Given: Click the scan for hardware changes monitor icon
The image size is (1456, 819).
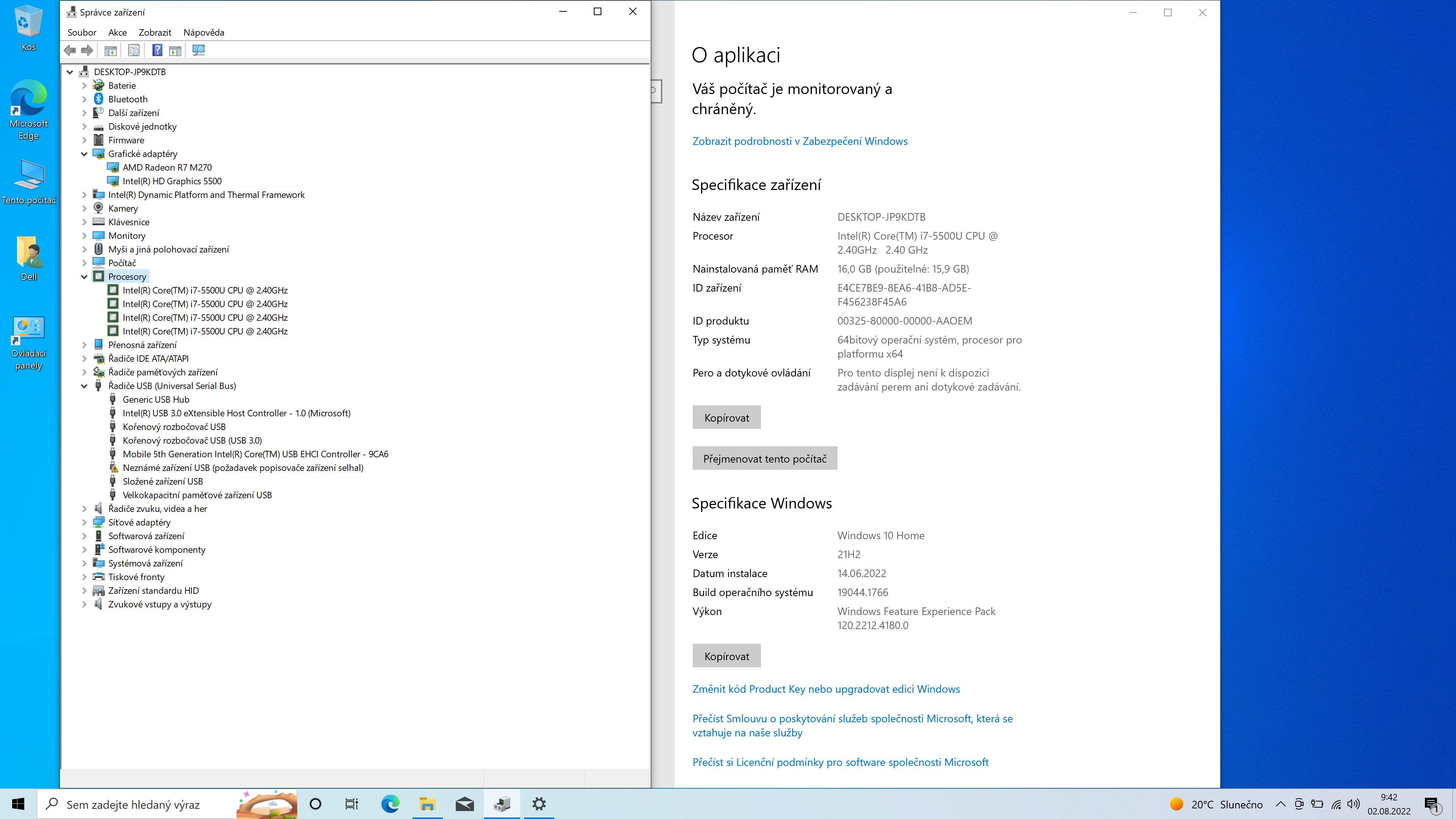Looking at the screenshot, I should tap(199, 50).
